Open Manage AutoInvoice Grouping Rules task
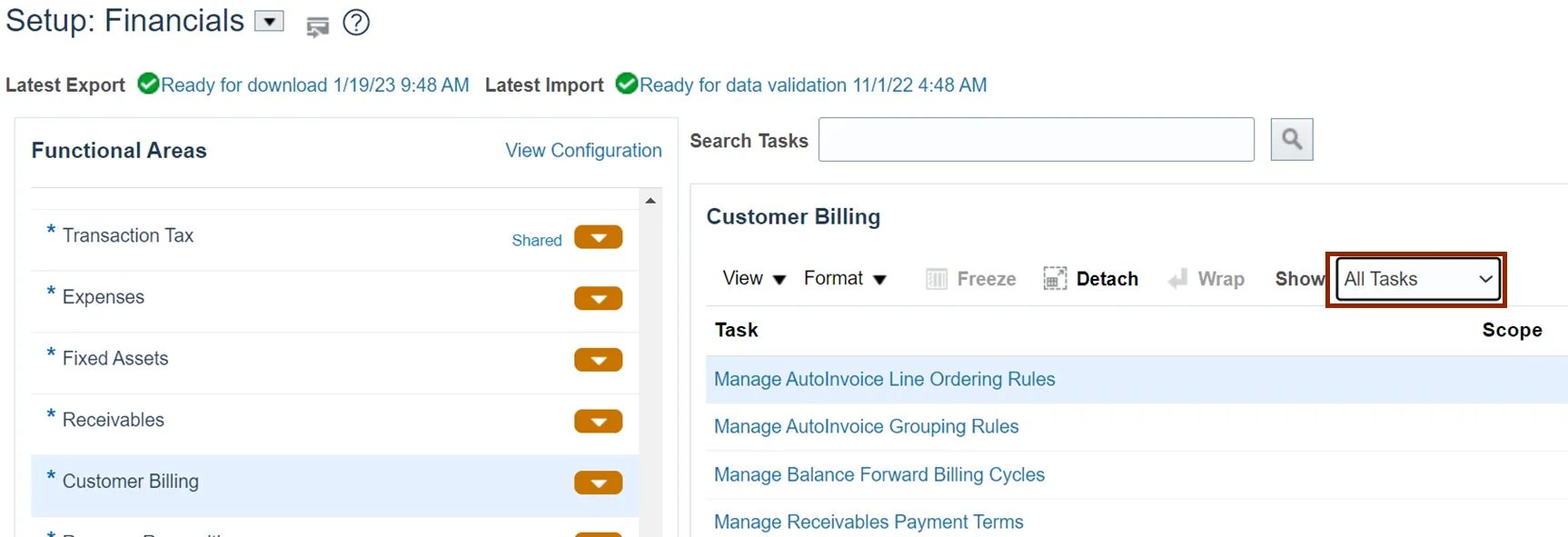The image size is (1568, 537). coord(866,427)
